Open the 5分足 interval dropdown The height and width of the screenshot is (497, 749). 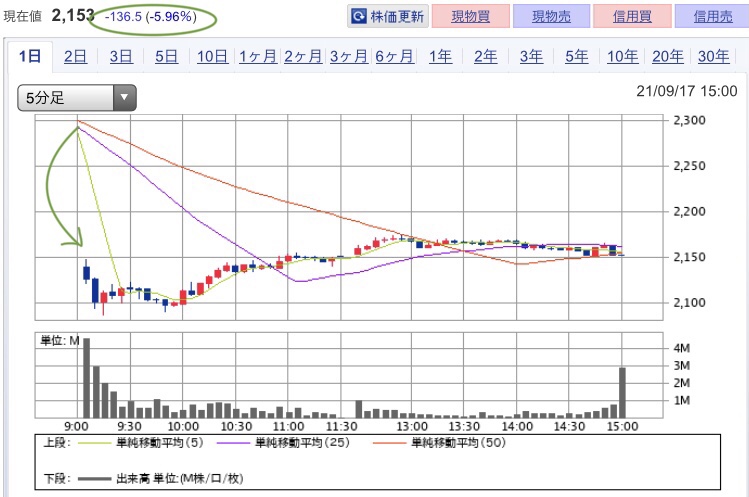tap(77, 98)
